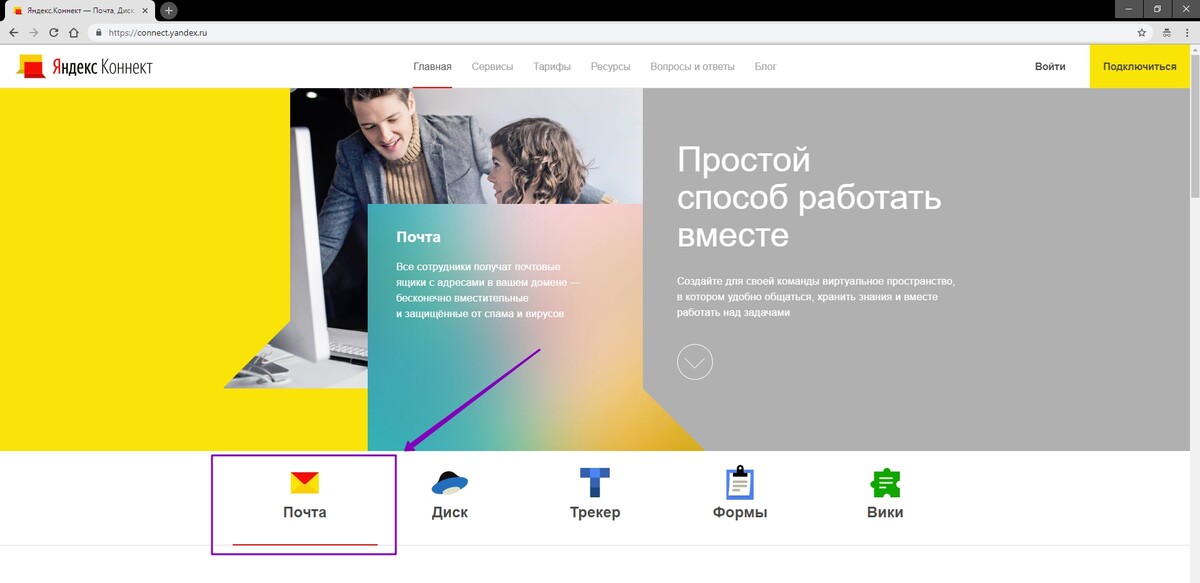Restore down the browser window
The image size is (1200, 583).
(x=1157, y=9)
